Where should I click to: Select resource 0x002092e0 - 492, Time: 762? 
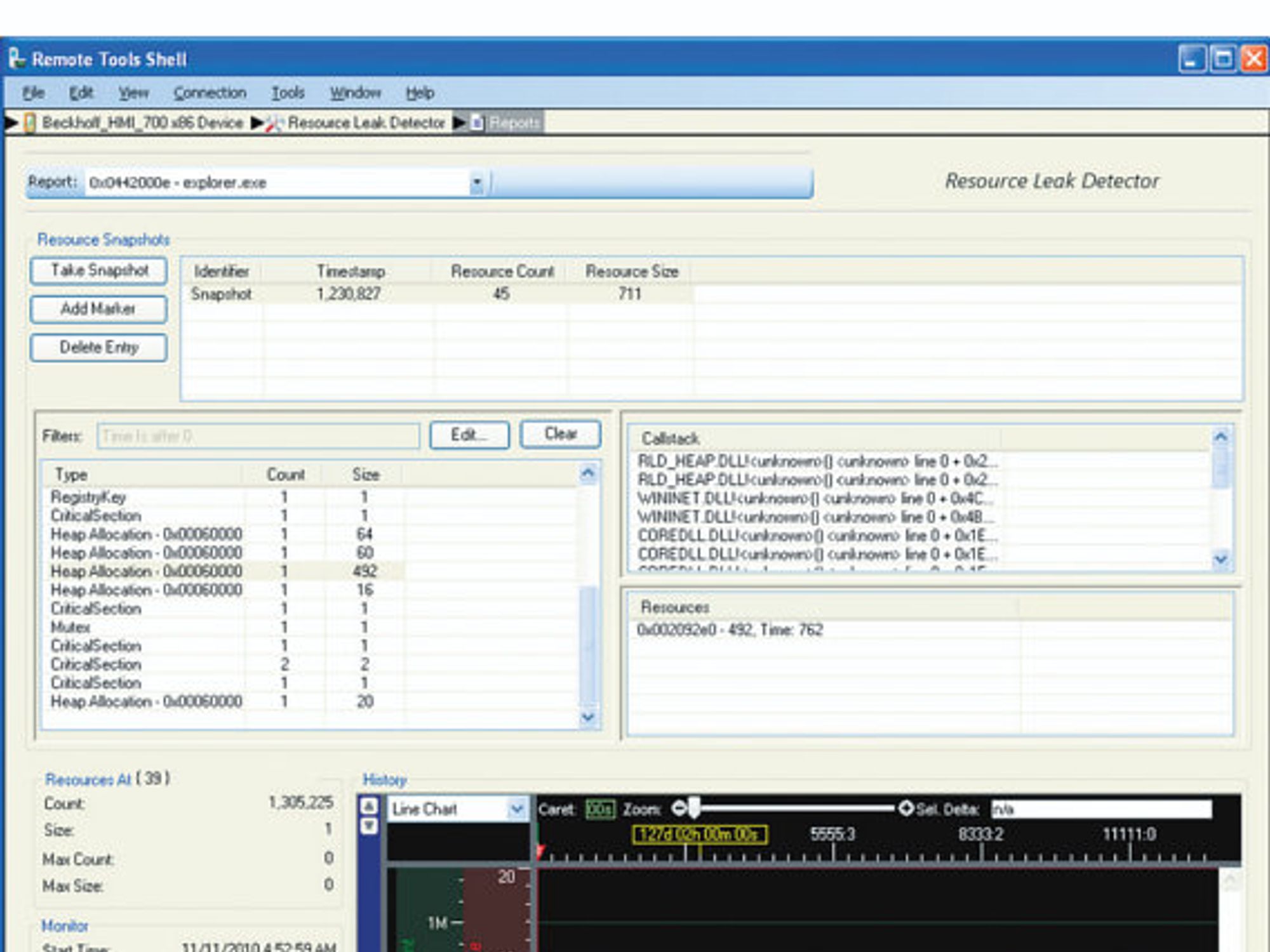730,630
